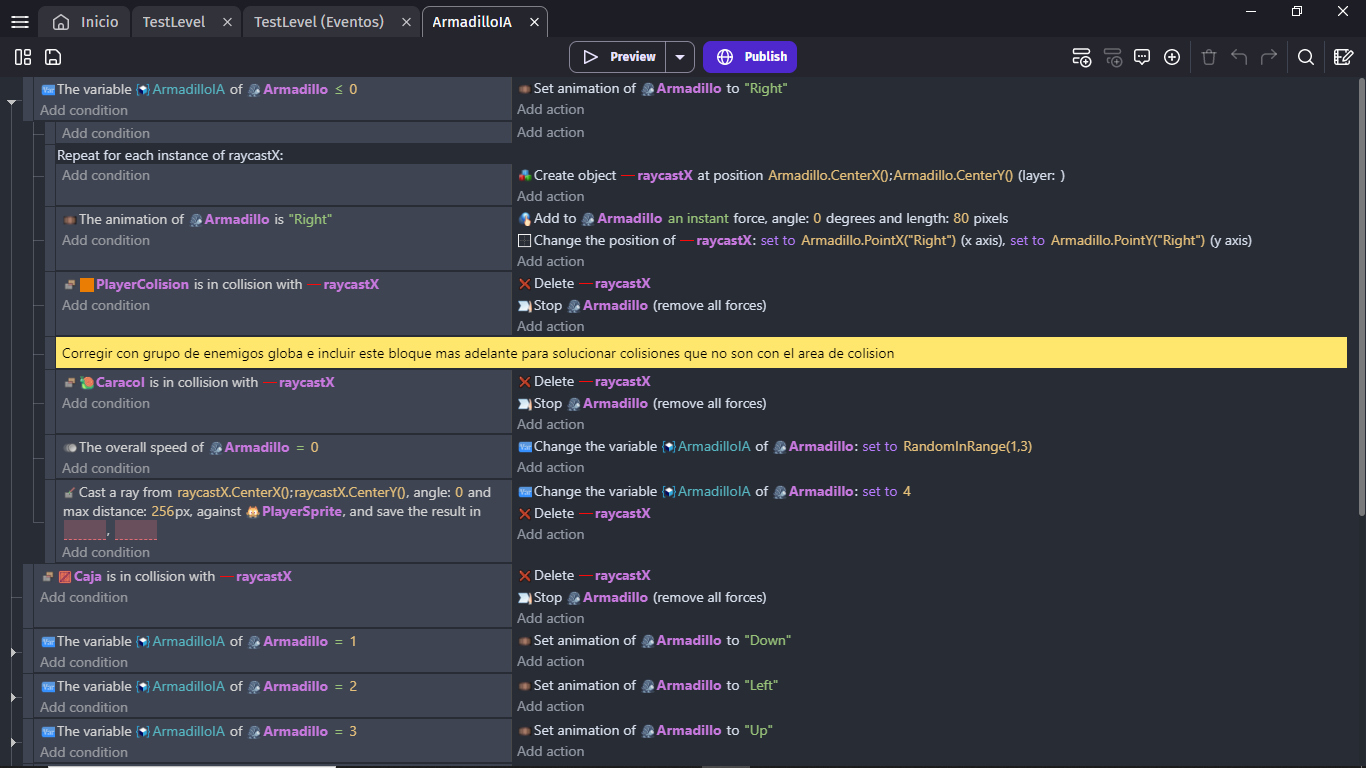This screenshot has height=768, width=1366.
Task: Collapse the ArmadilloIA = 1 event using its chevron
Action: point(11,653)
